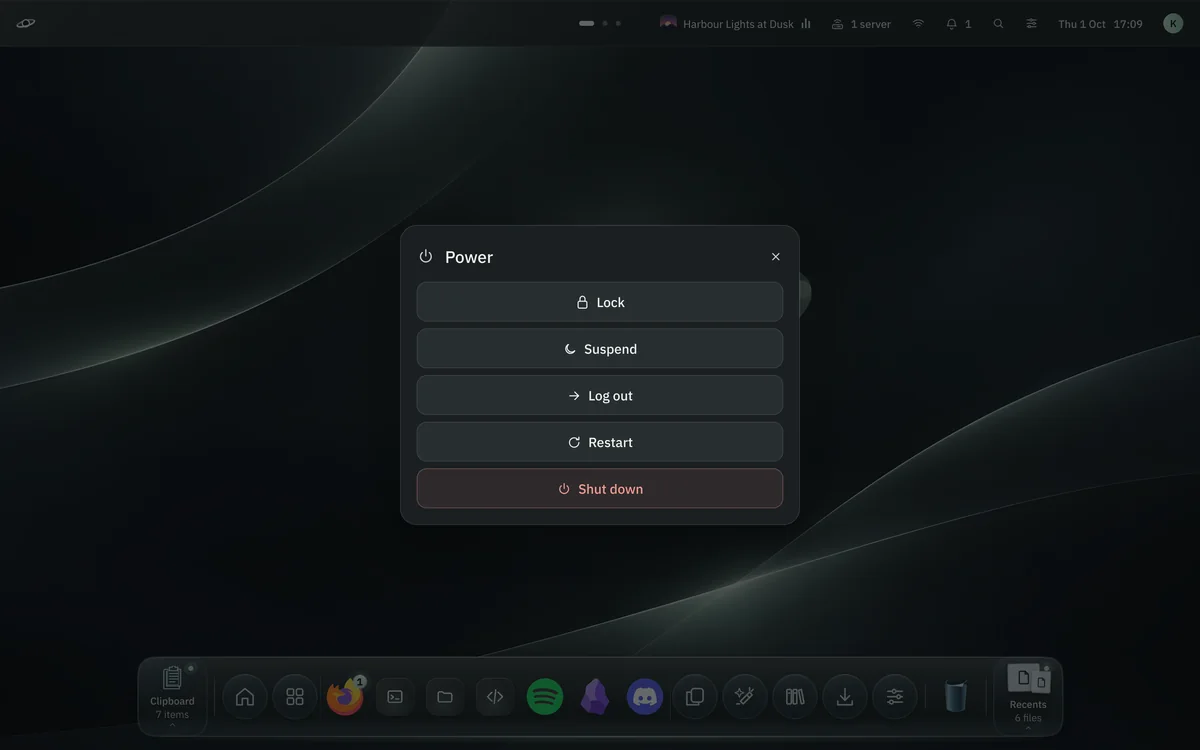
Task: Open the Wi-Fi network indicator
Action: coord(918,24)
